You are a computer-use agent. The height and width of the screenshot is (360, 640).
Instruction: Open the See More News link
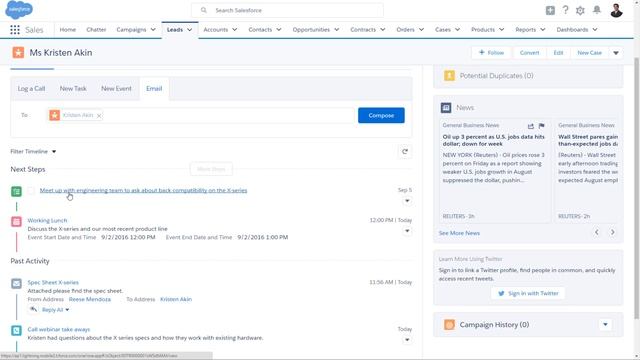tap(459, 233)
